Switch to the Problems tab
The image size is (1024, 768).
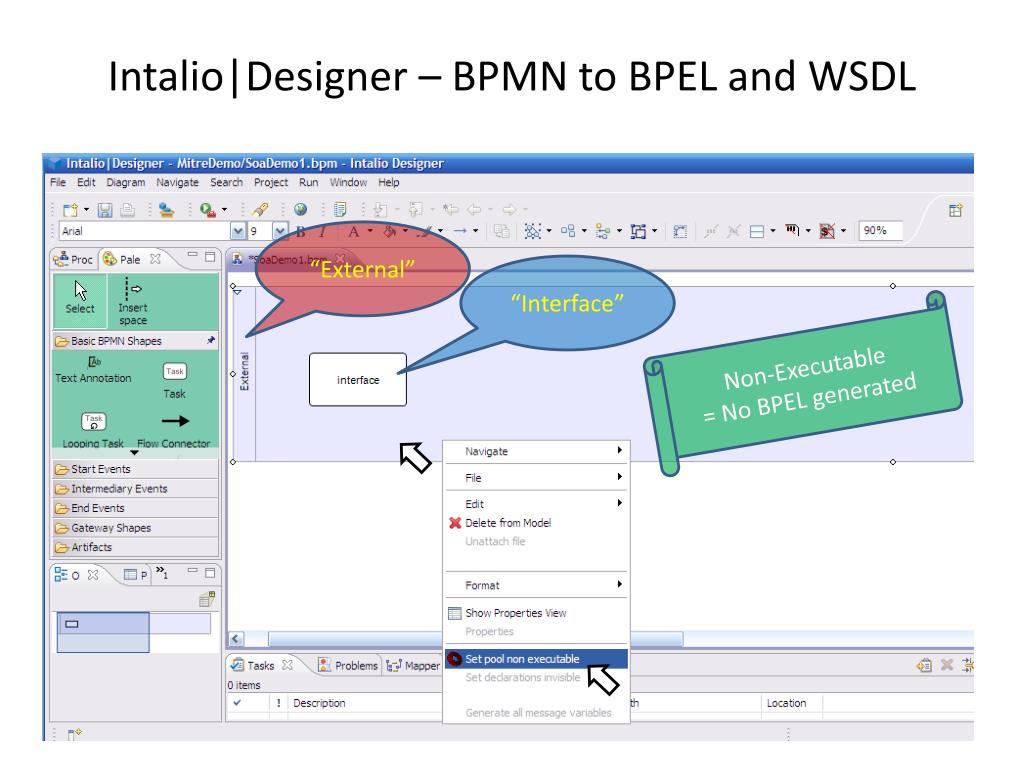[x=348, y=665]
